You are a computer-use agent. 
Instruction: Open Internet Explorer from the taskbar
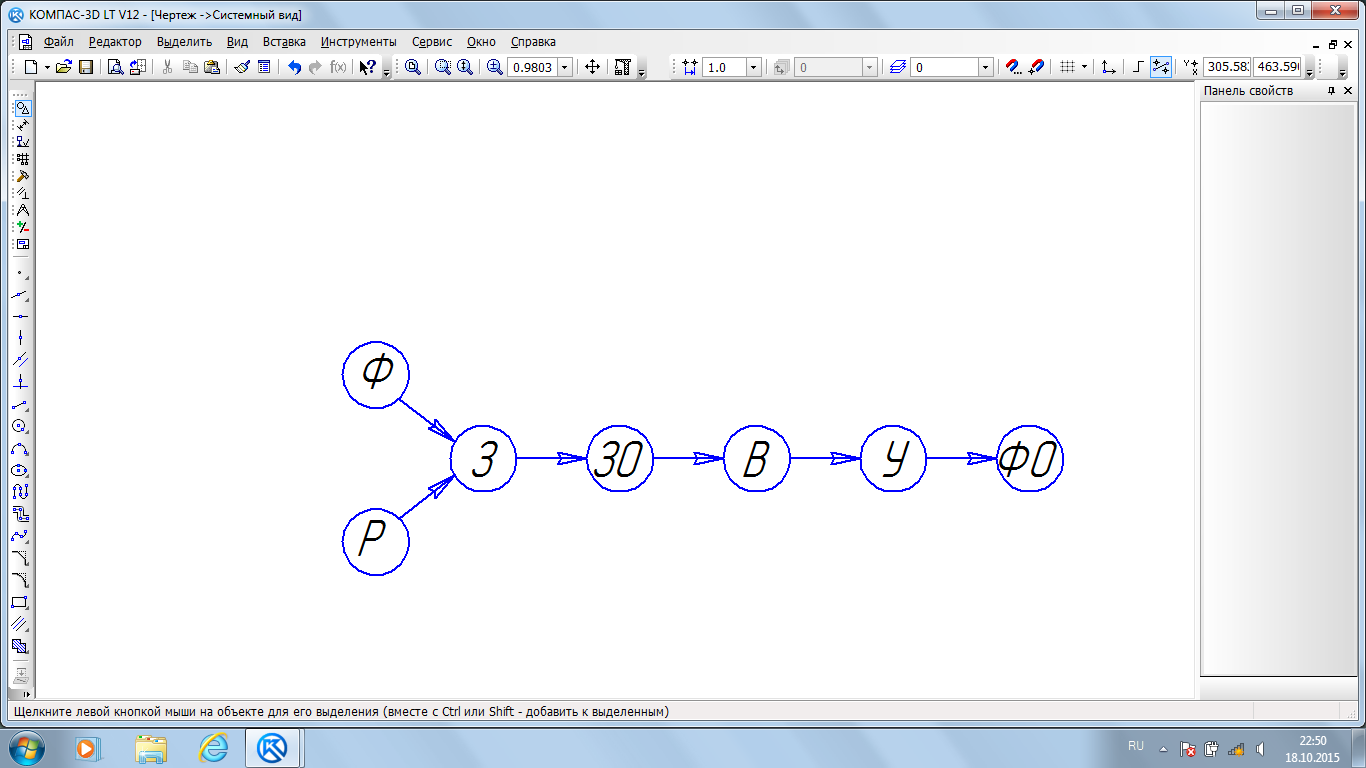point(213,748)
